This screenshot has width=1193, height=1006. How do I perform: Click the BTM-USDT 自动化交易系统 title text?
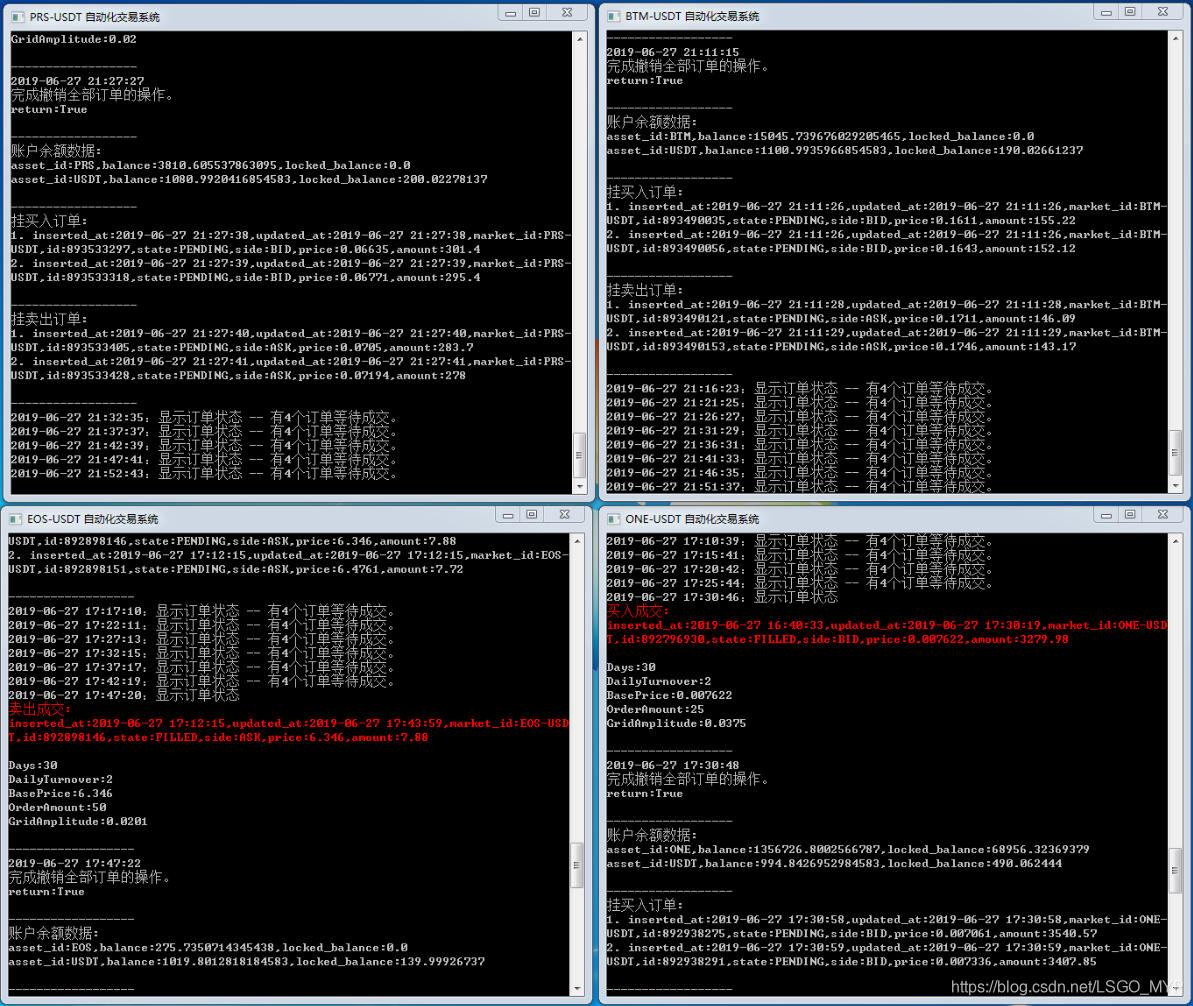click(692, 16)
